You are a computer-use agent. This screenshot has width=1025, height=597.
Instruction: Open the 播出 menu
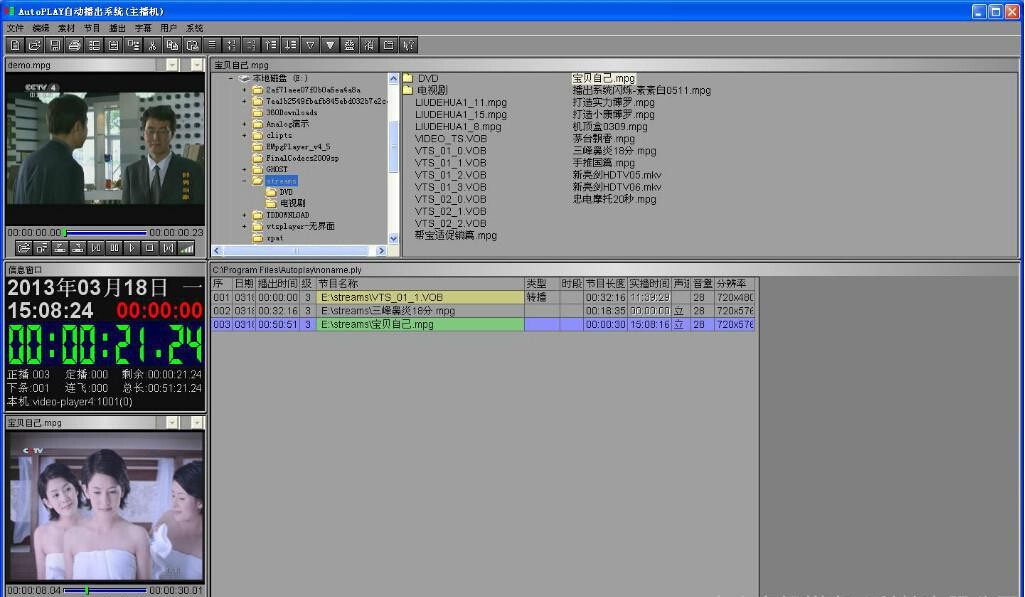[x=117, y=28]
